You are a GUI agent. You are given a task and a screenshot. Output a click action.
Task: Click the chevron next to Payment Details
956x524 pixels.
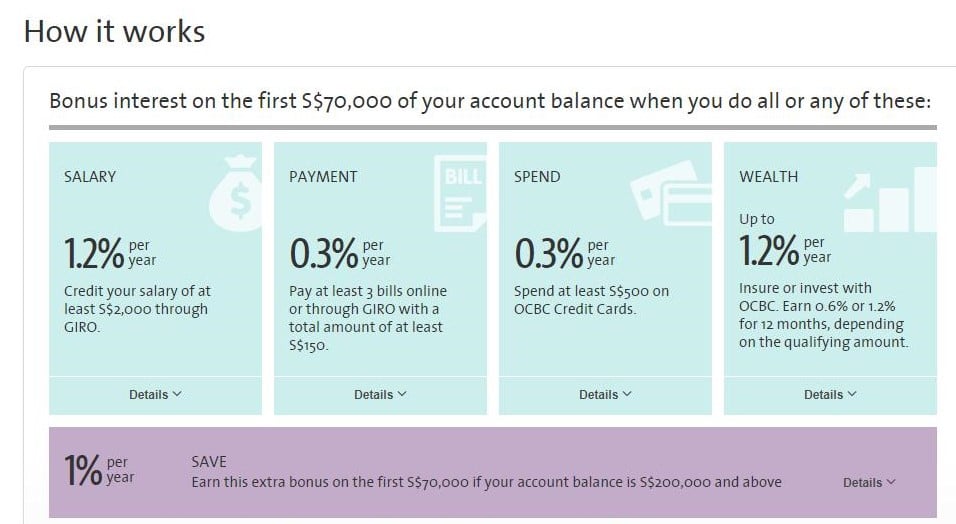coord(402,394)
